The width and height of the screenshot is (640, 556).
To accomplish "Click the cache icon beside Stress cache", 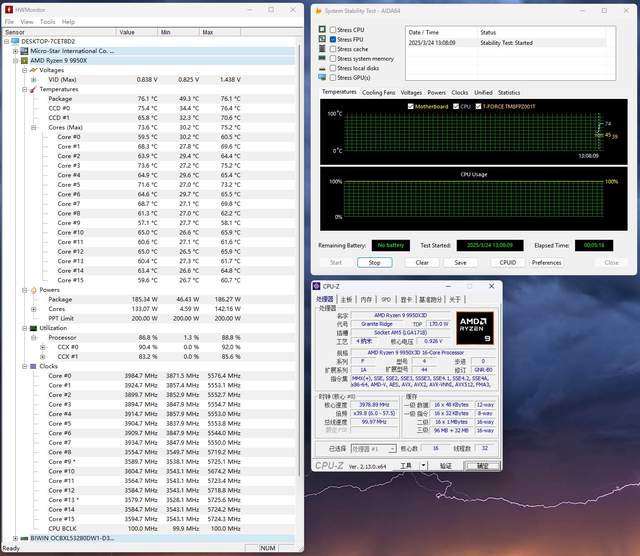I will click(x=322, y=49).
